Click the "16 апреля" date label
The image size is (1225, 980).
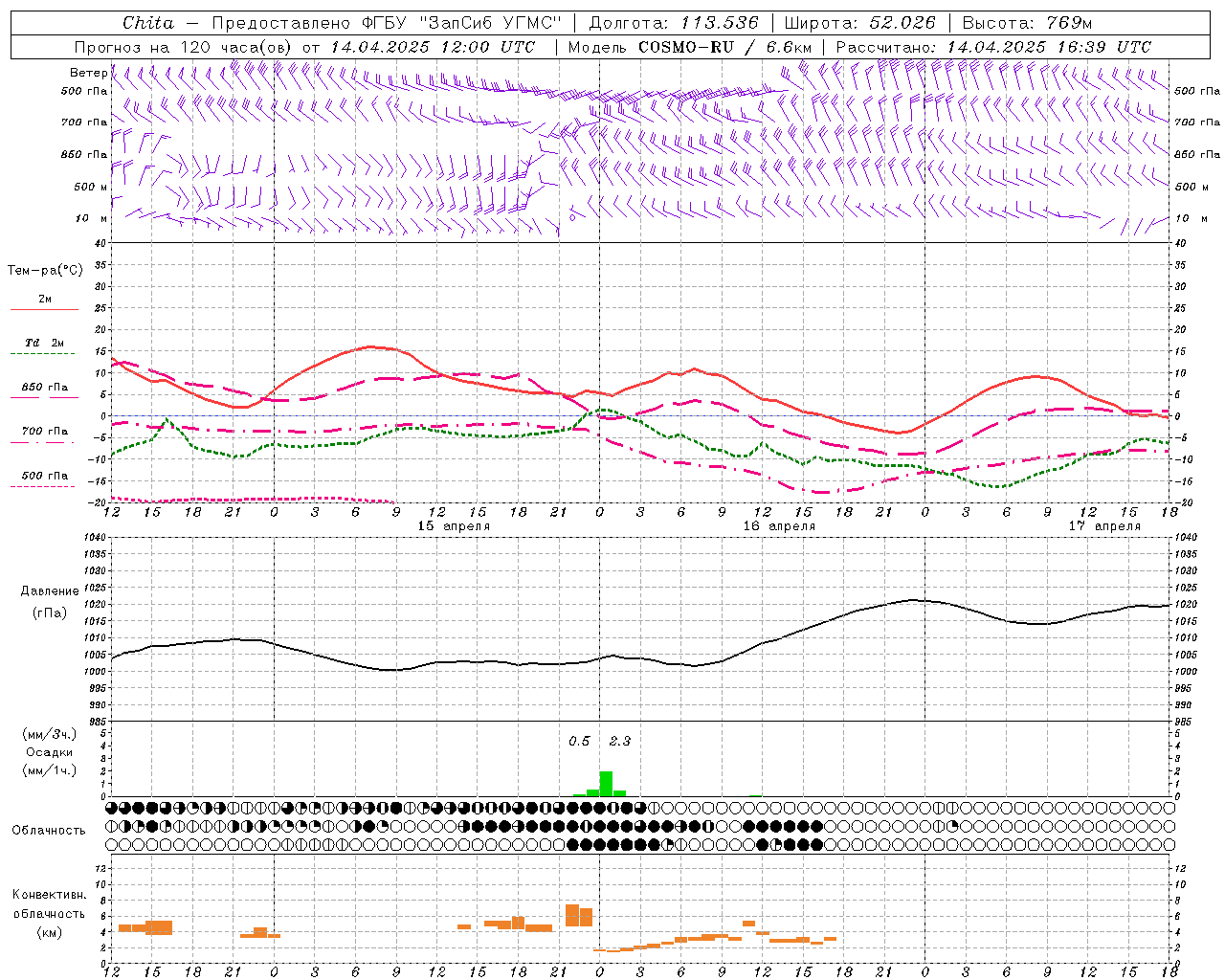point(779,526)
